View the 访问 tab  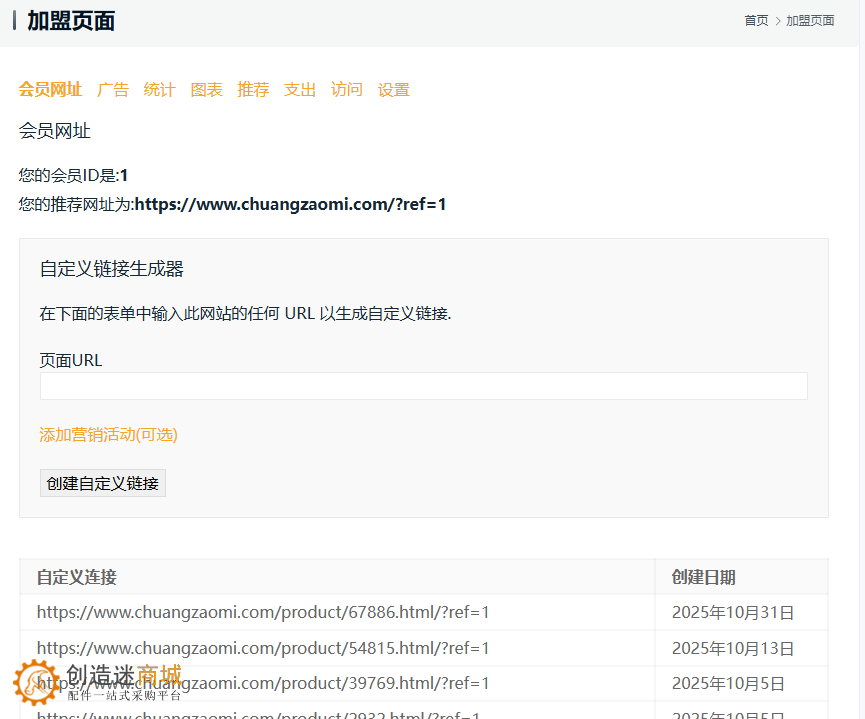pyautogui.click(x=346, y=89)
